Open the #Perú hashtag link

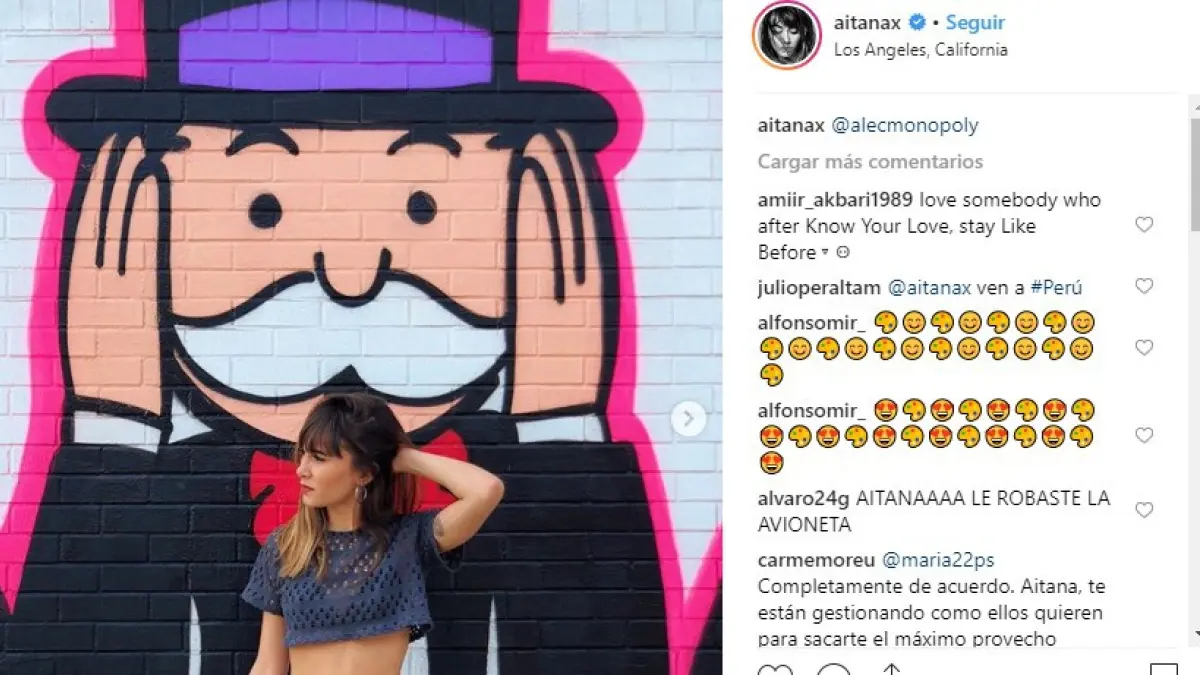(1057, 288)
